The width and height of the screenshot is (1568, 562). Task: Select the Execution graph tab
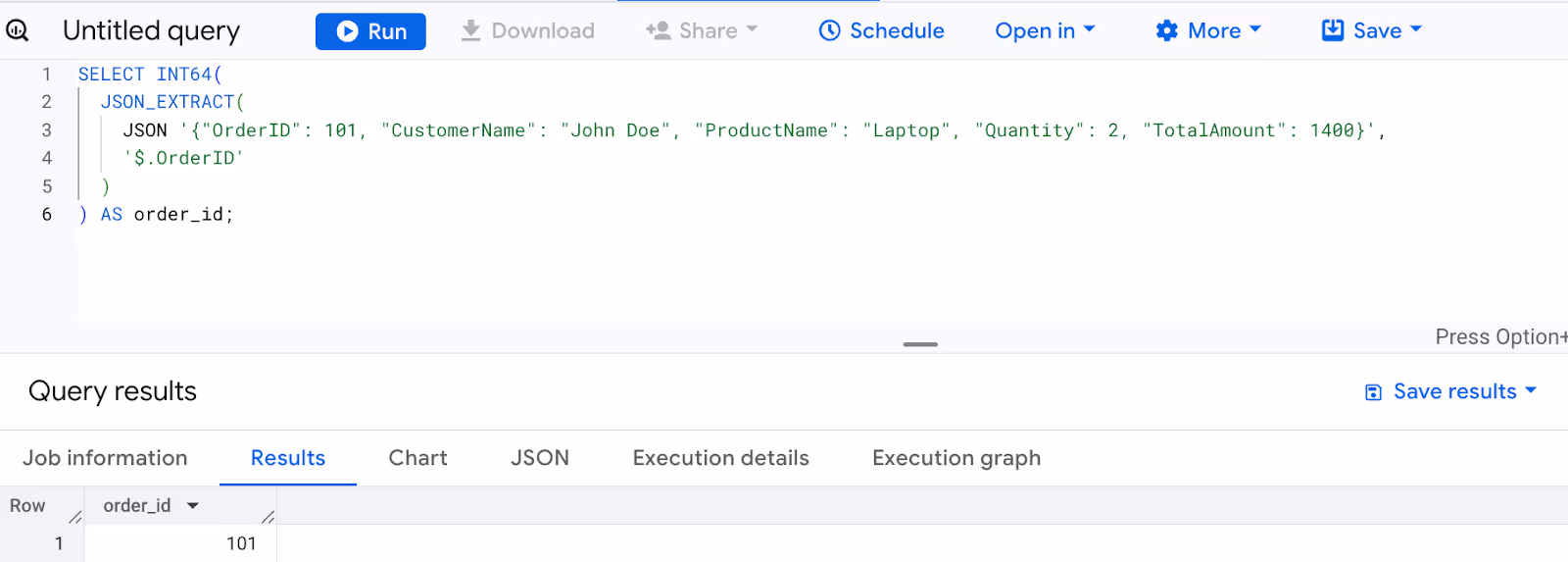[956, 458]
